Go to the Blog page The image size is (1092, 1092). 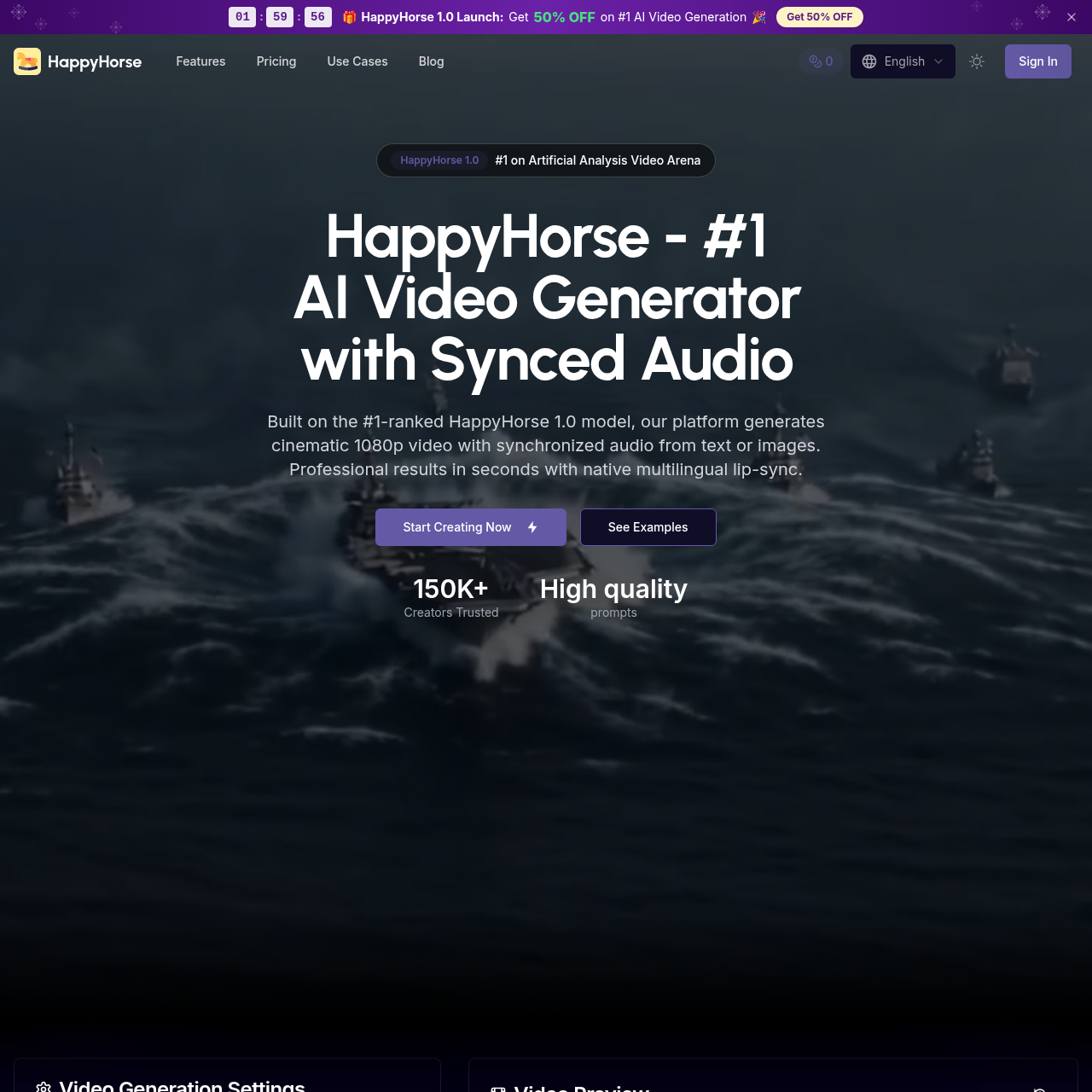[x=430, y=61]
